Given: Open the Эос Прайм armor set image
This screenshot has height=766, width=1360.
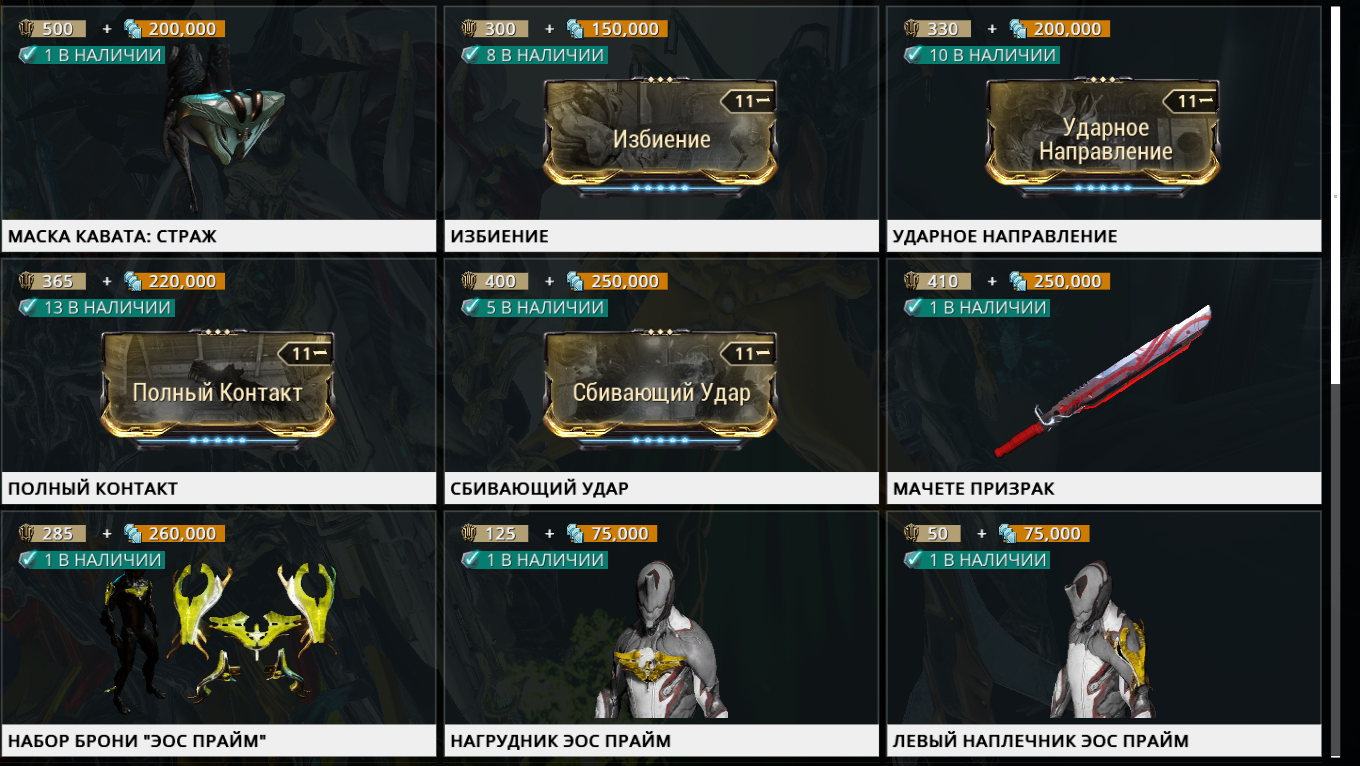Looking at the screenshot, I should point(219,629).
